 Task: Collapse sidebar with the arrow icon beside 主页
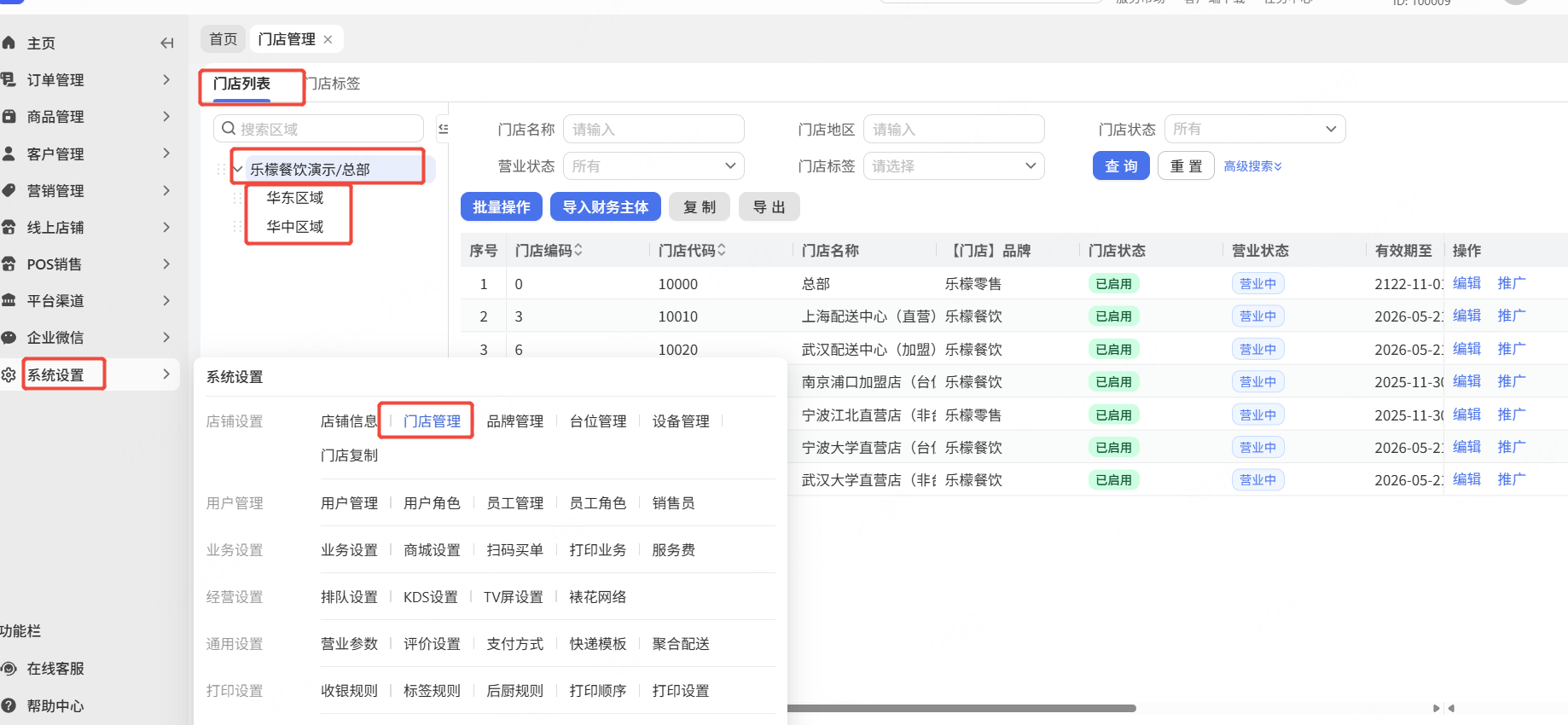tap(167, 43)
